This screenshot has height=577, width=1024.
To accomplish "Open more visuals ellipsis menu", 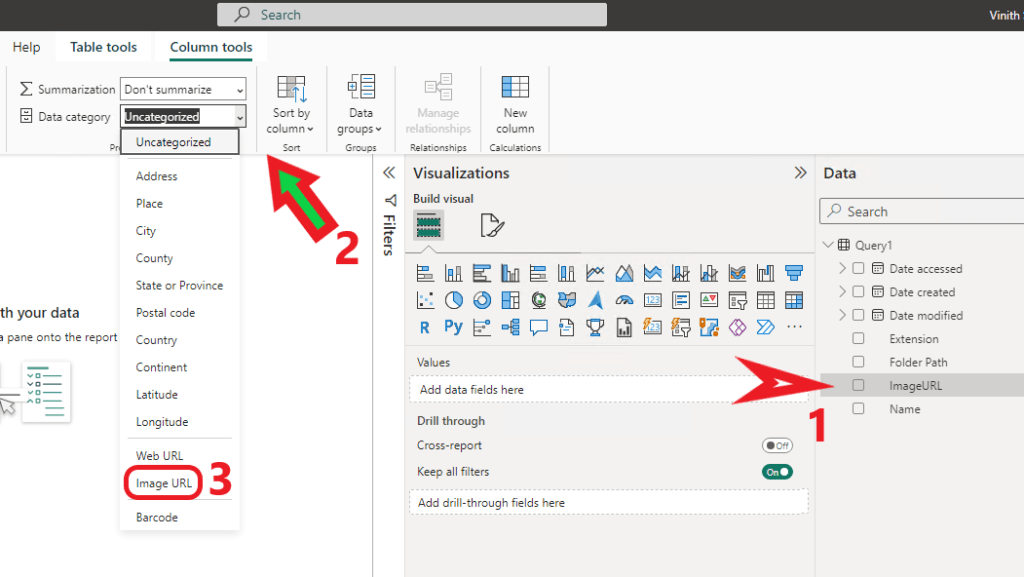I will 794,327.
